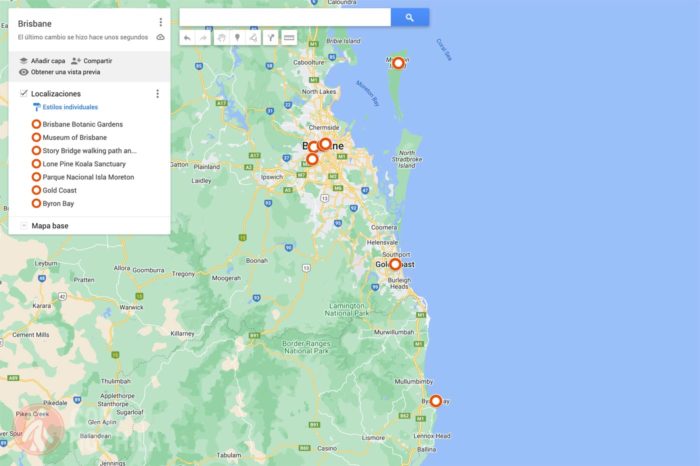
Task: Click the Warwick town label
Action: (131, 307)
